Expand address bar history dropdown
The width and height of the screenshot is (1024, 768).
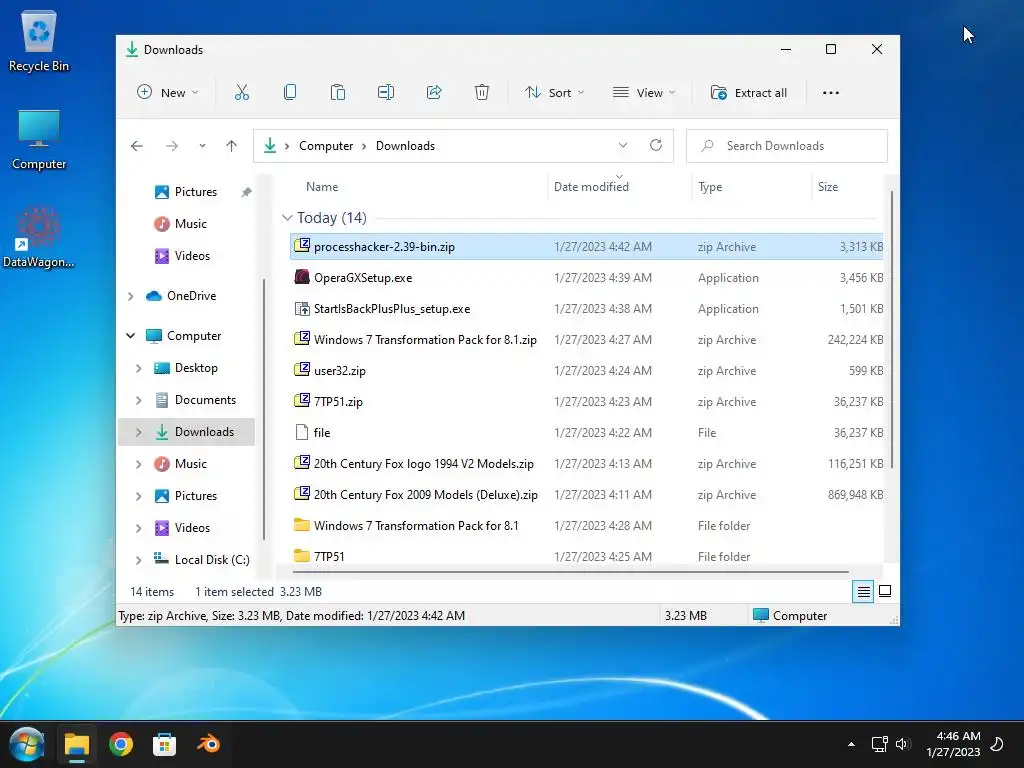[x=623, y=145]
